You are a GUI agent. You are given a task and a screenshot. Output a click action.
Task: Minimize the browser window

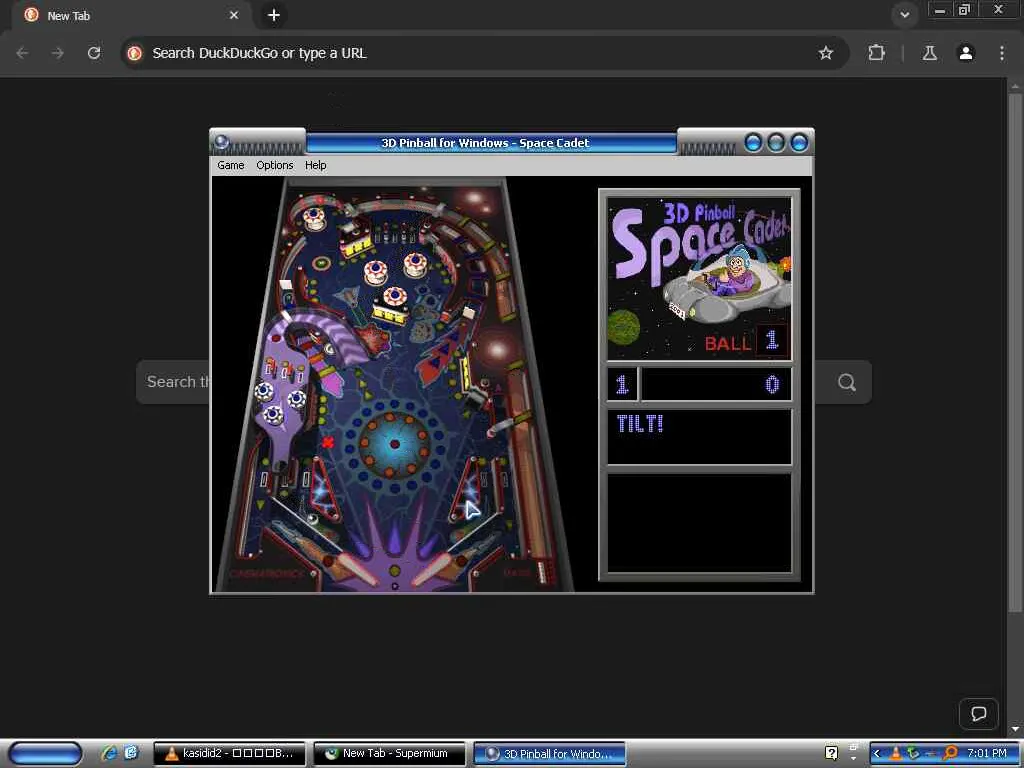[x=940, y=10]
